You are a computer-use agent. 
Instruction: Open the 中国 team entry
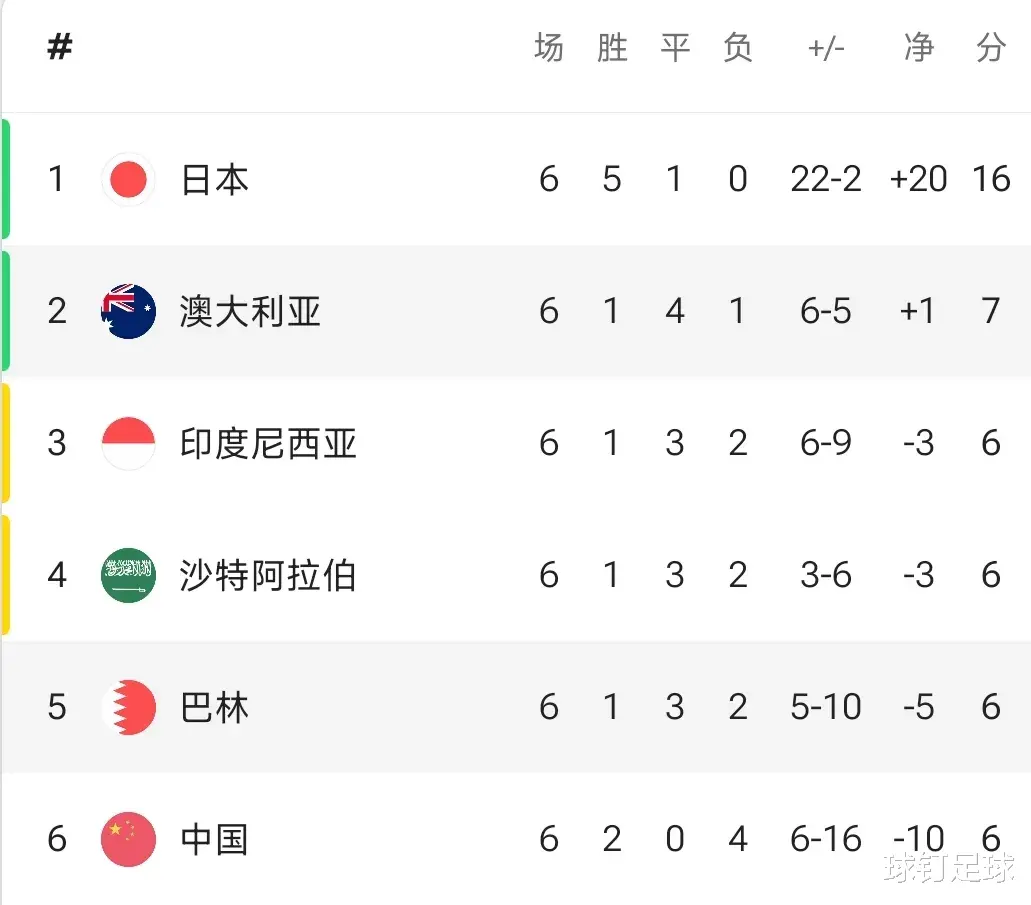coord(214,839)
